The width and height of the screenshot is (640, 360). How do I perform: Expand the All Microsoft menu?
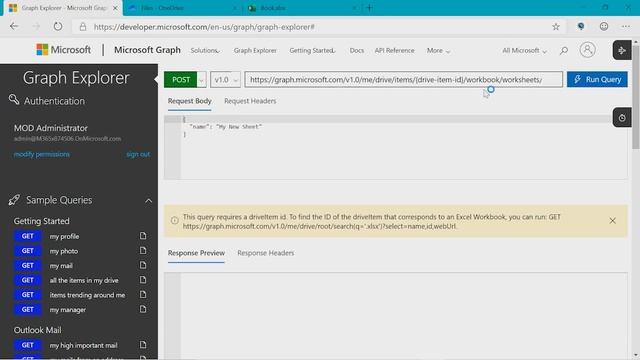[524, 51]
